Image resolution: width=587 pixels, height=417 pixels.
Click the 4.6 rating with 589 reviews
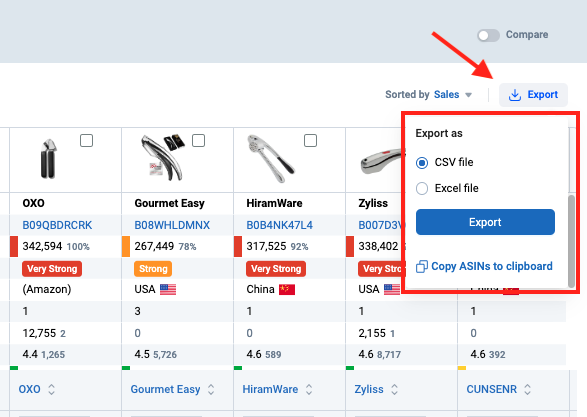tap(264, 354)
